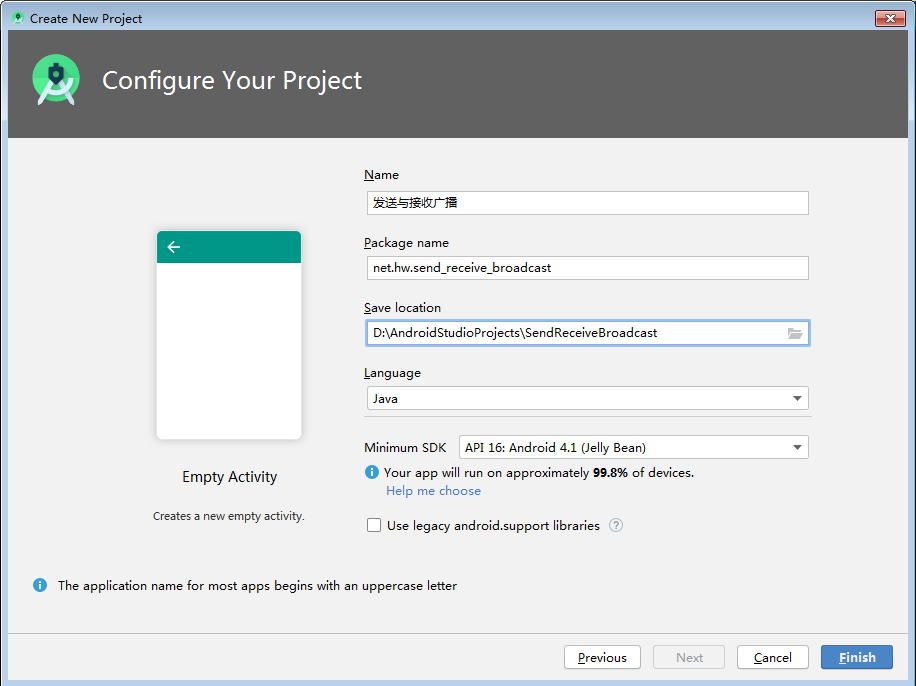Click the disabled Next button

pos(689,657)
